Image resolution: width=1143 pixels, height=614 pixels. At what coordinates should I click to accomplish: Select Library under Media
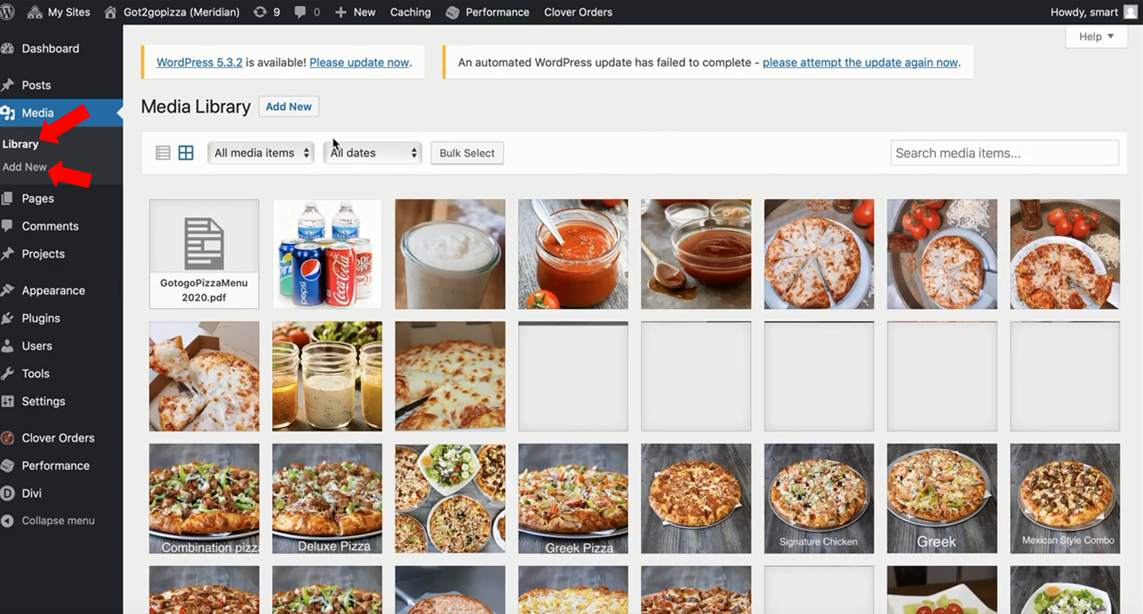click(x=20, y=144)
